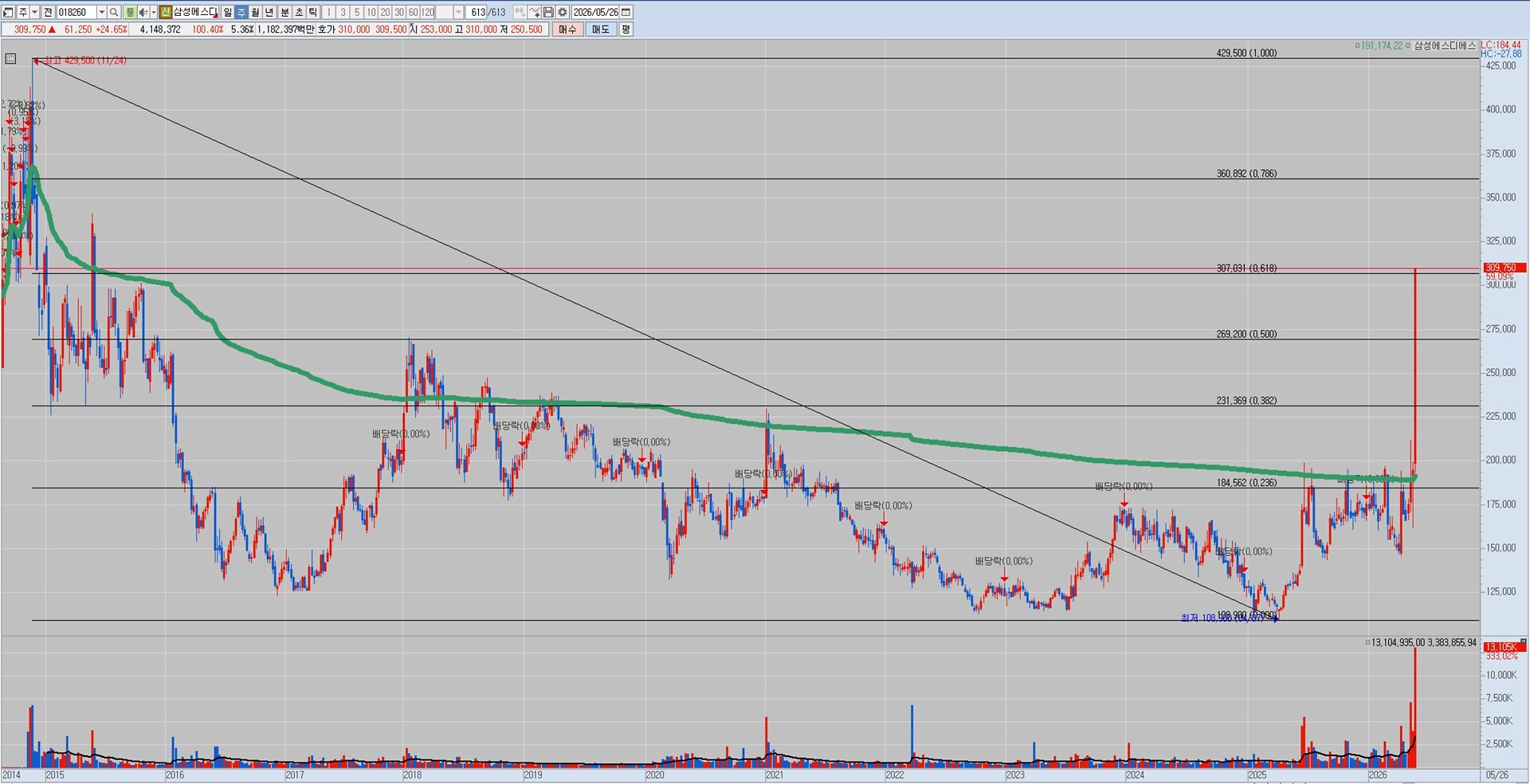Select the tick (틱) period tab

[x=313, y=12]
